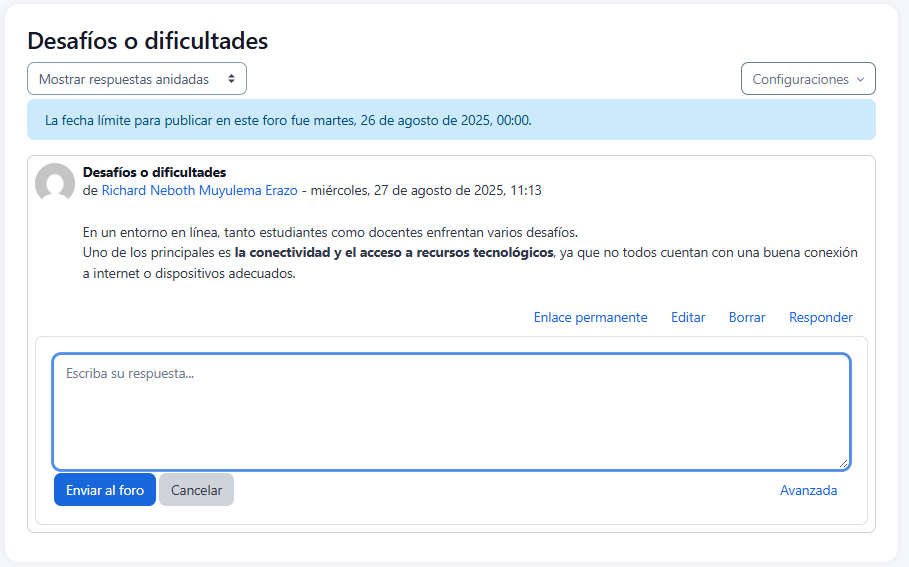Click the page heading 'Desafíos o dificultades'
909x567 pixels.
pos(147,41)
